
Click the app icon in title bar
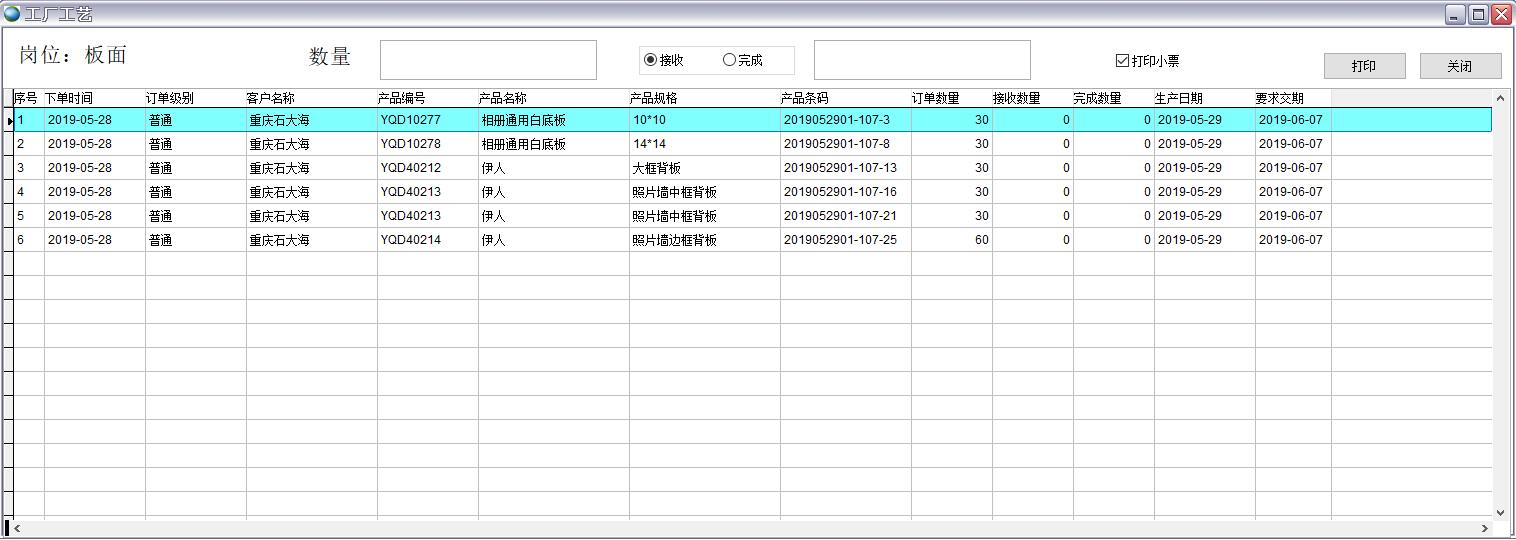click(x=12, y=14)
